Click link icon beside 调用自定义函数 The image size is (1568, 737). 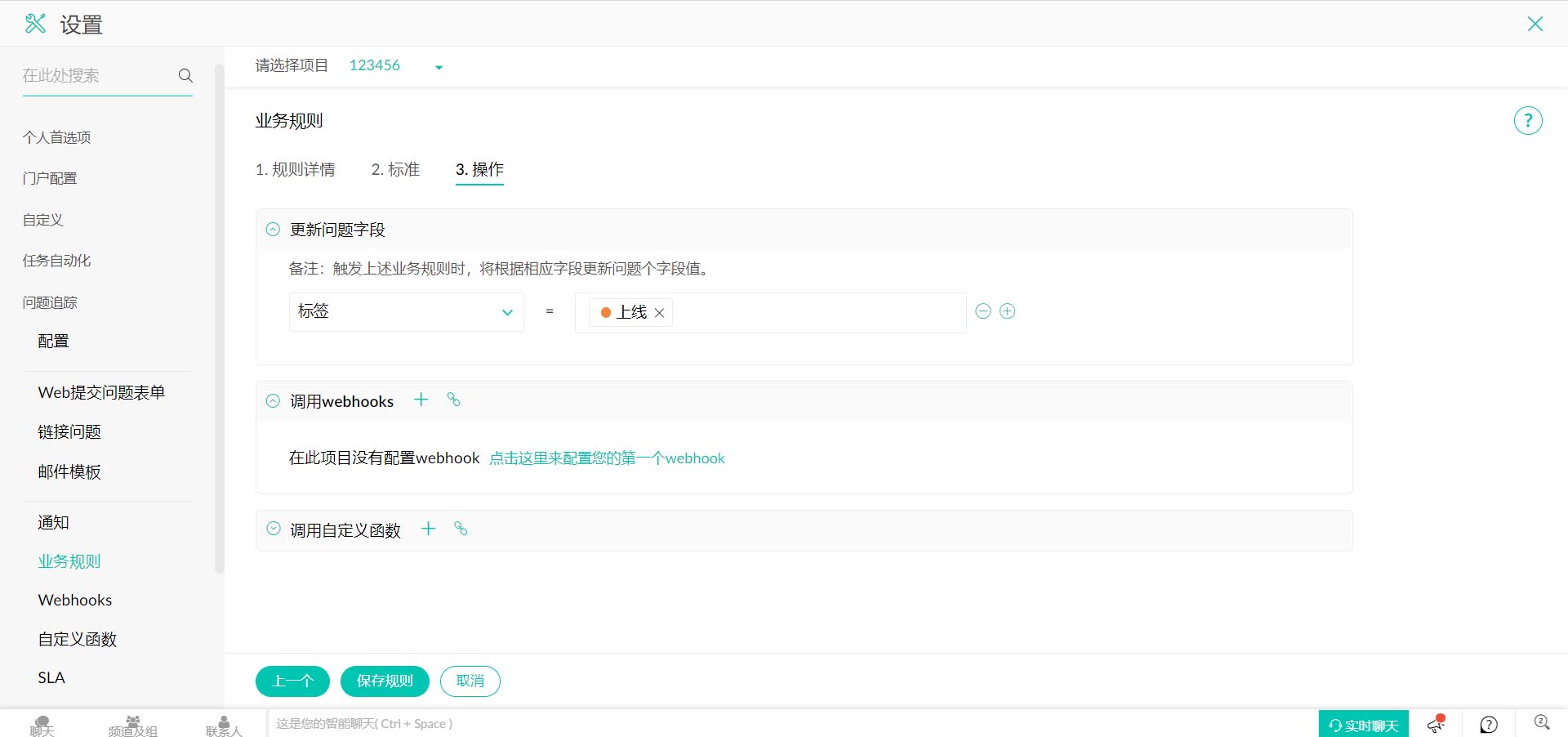(461, 529)
